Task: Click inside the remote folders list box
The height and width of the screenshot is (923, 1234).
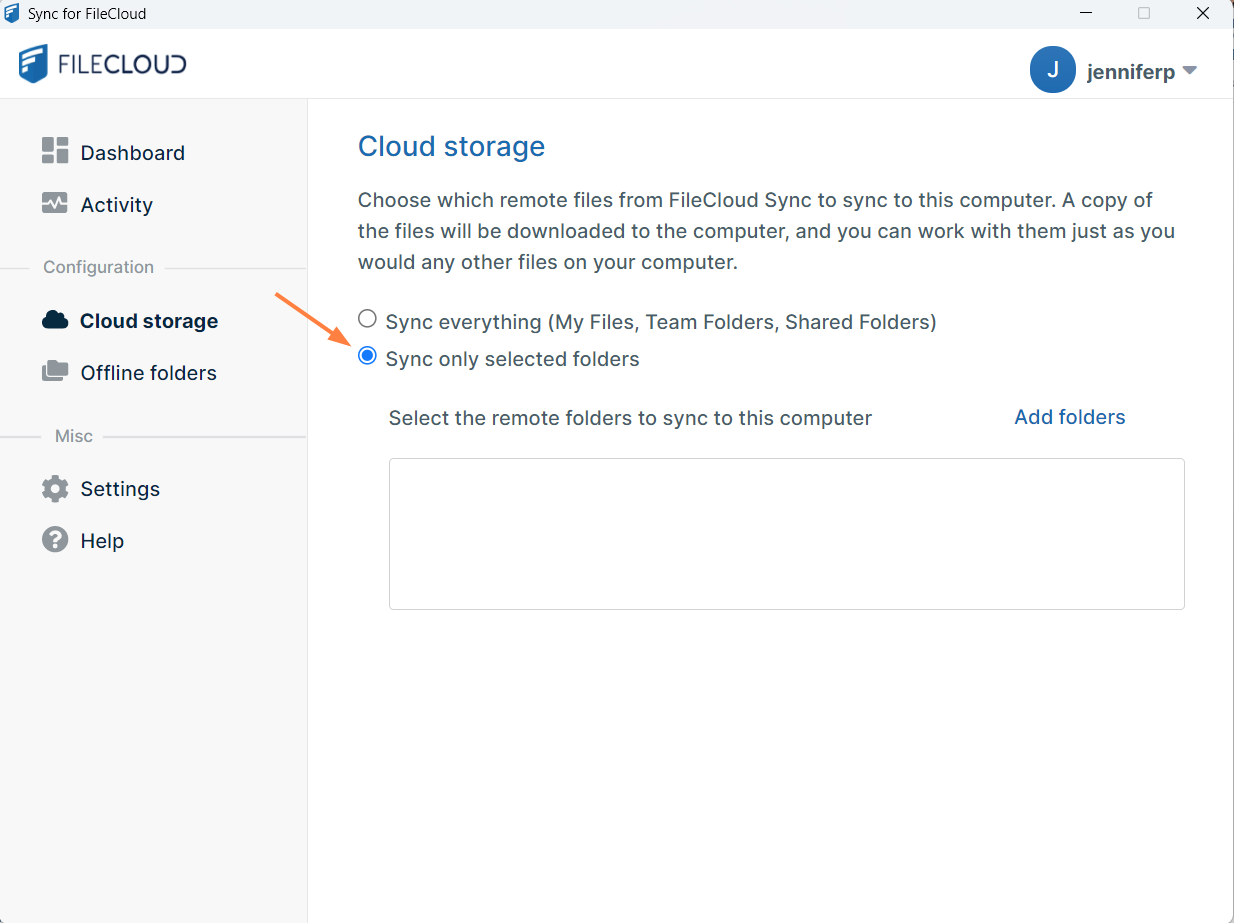Action: [x=786, y=534]
